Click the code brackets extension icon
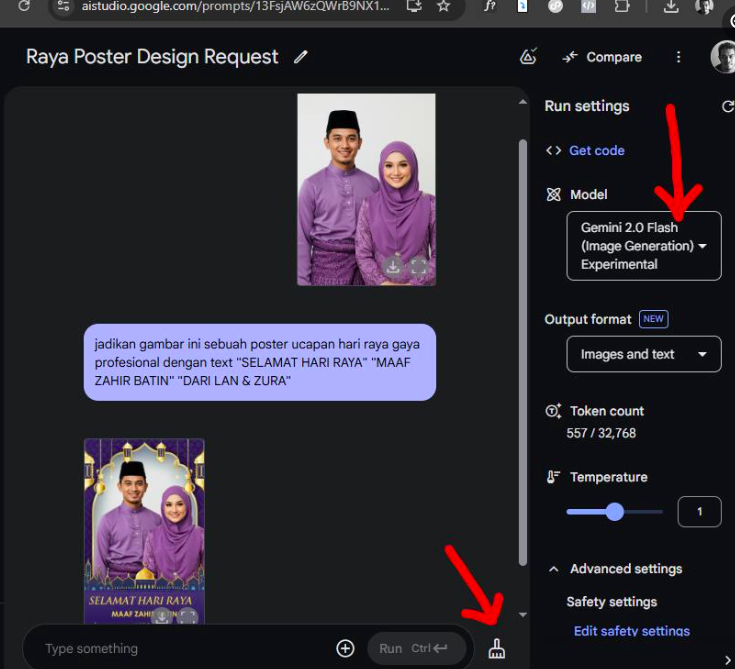 (x=588, y=6)
